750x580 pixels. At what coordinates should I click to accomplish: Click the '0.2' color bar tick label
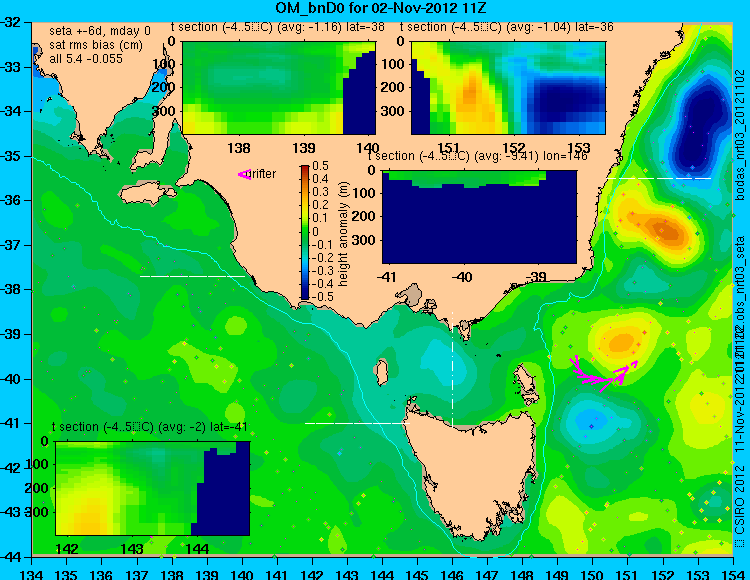pos(320,205)
